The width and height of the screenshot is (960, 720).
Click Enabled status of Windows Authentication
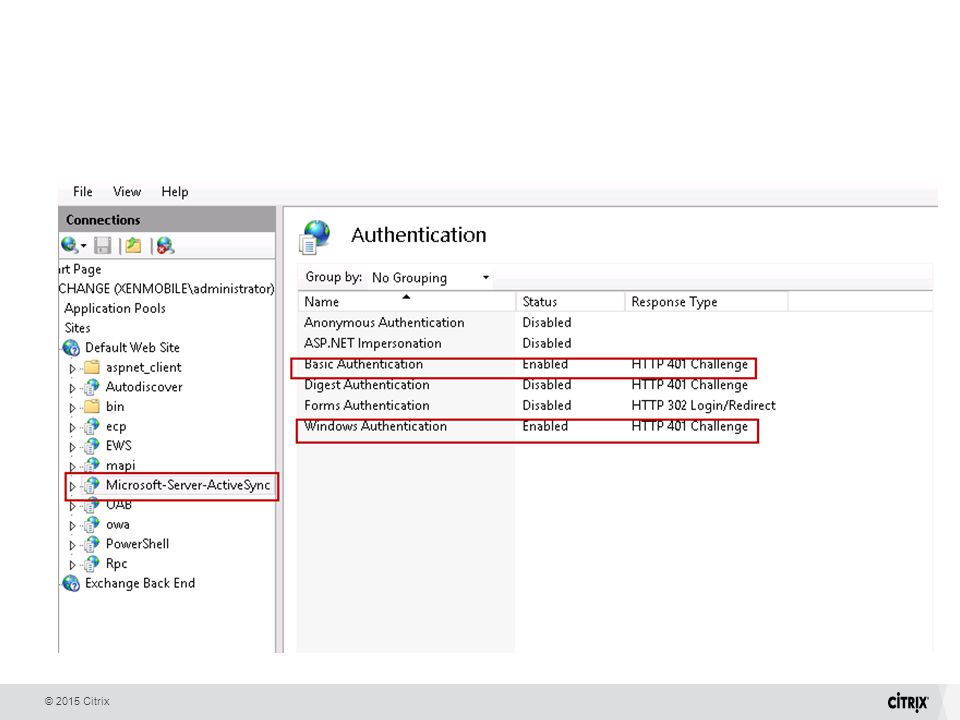click(x=545, y=426)
